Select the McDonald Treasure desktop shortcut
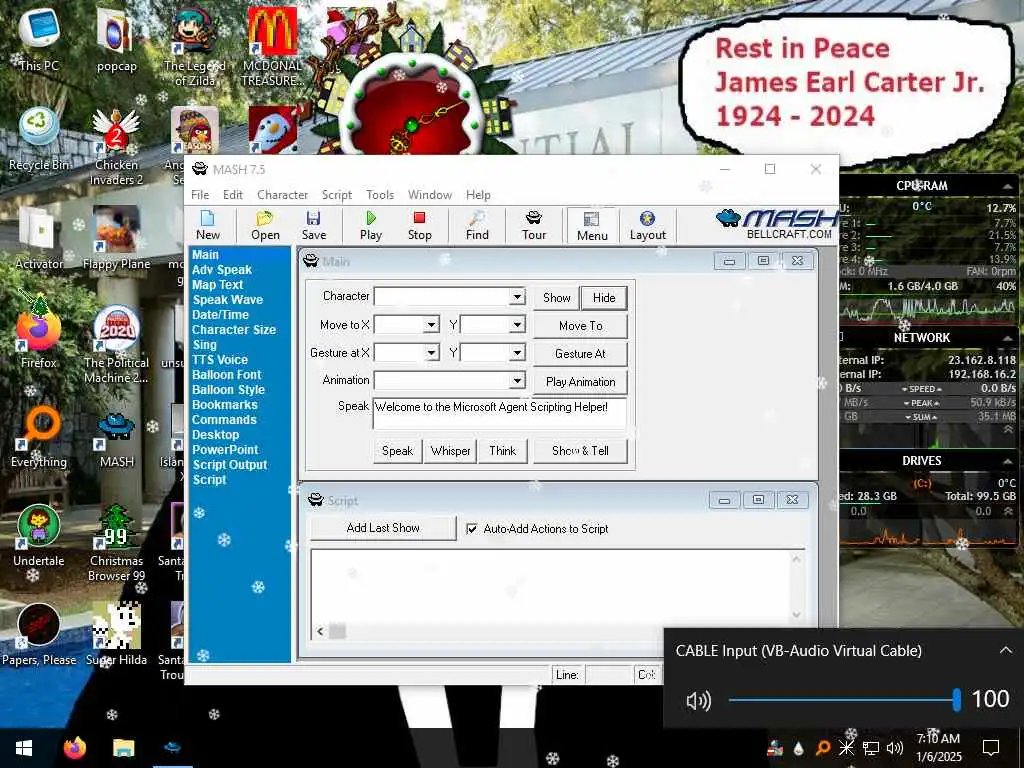1024x768 pixels. 272,47
